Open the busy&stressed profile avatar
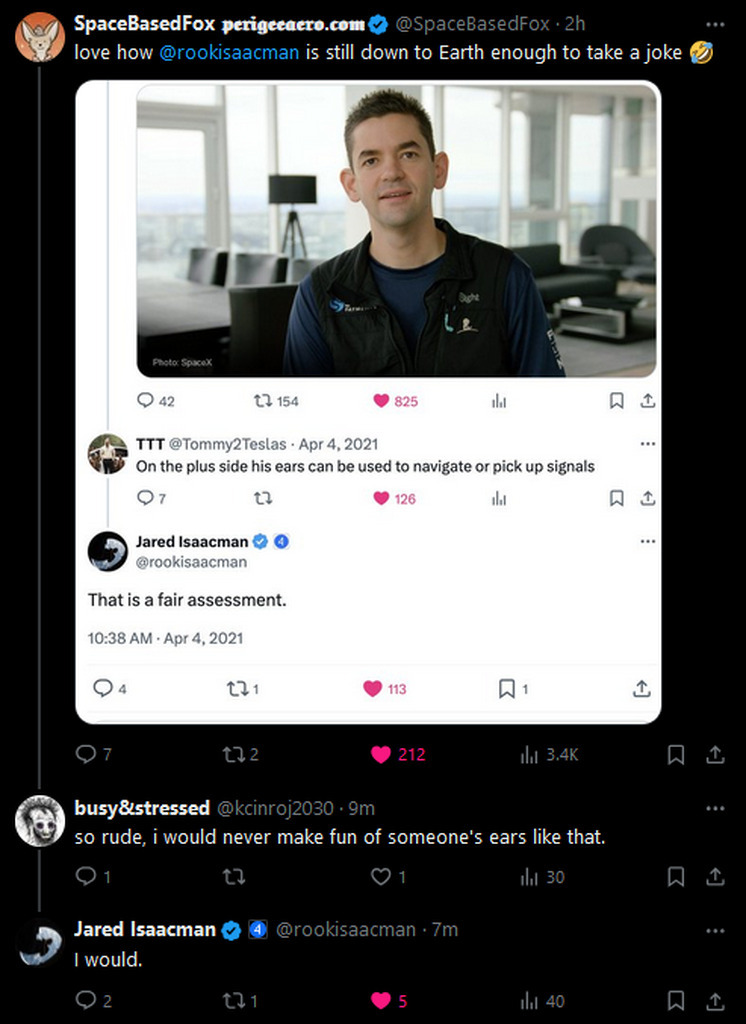The image size is (746, 1024). 40,822
